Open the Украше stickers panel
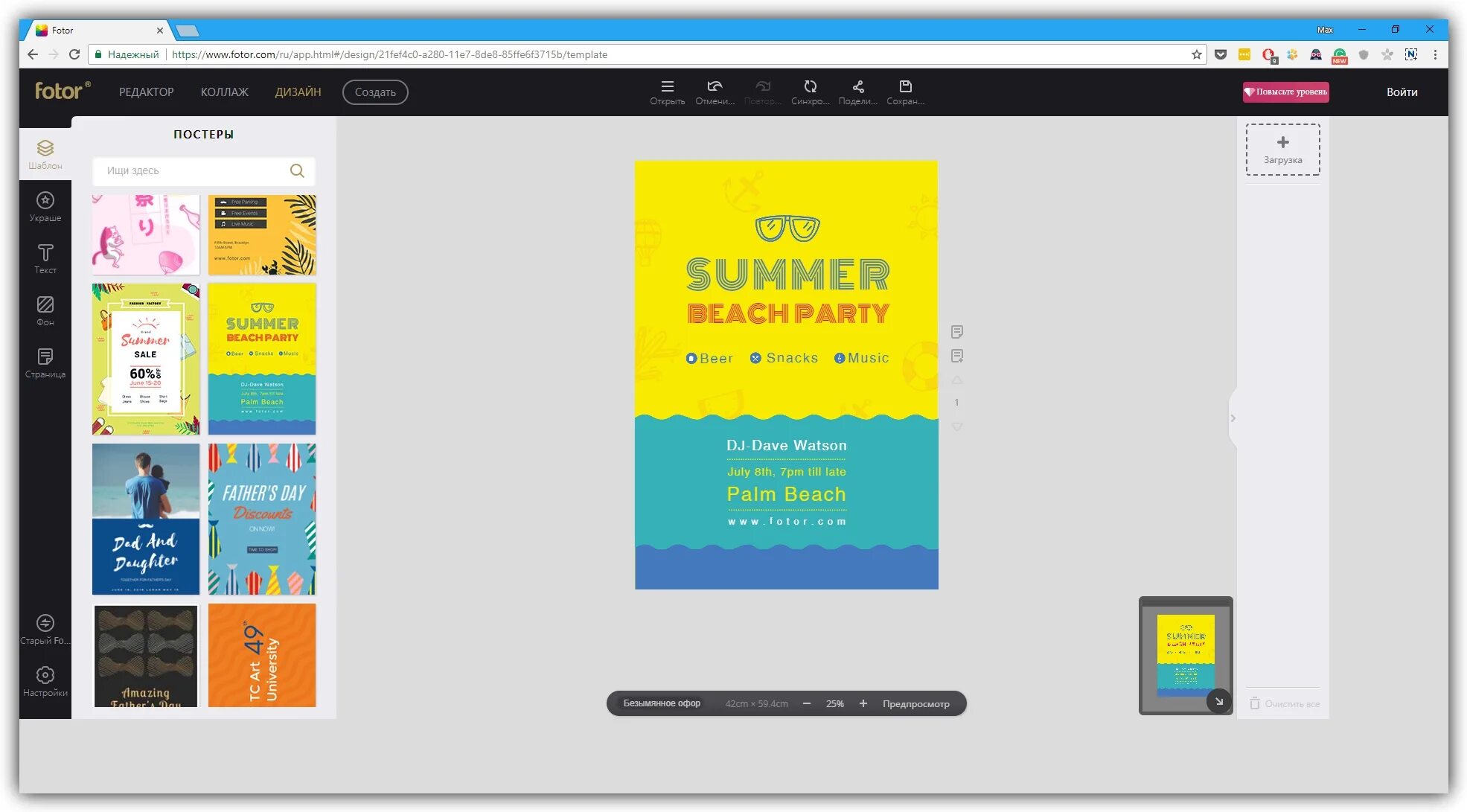 [x=45, y=206]
